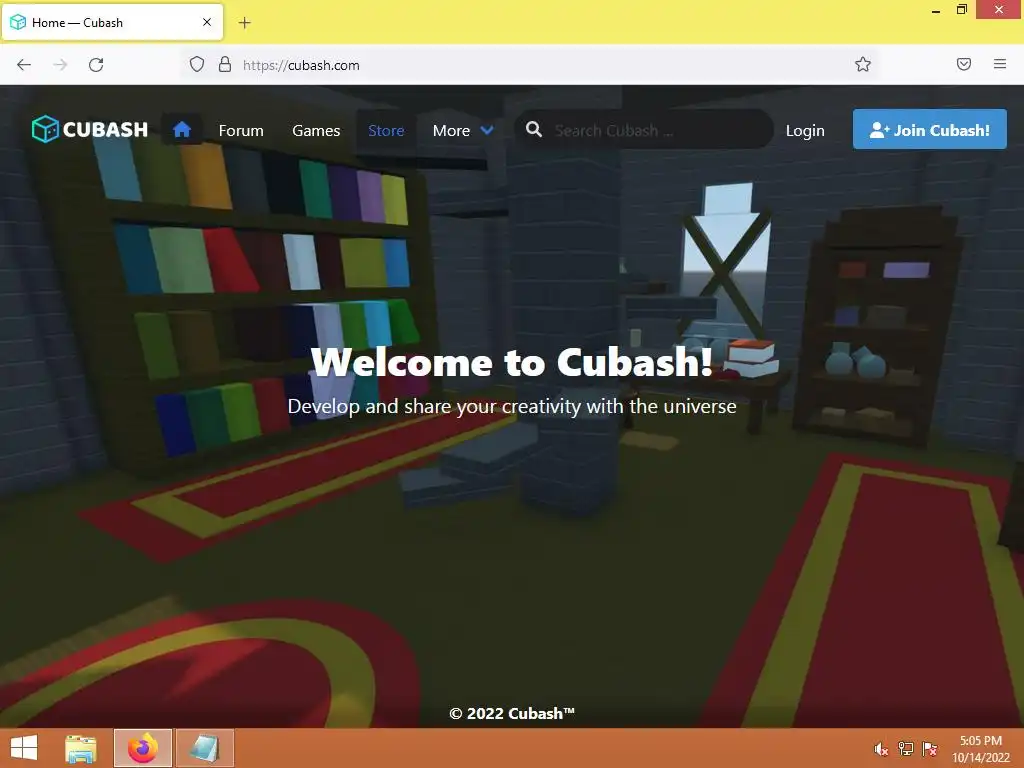Reload the page with refresh icon

pyautogui.click(x=96, y=65)
